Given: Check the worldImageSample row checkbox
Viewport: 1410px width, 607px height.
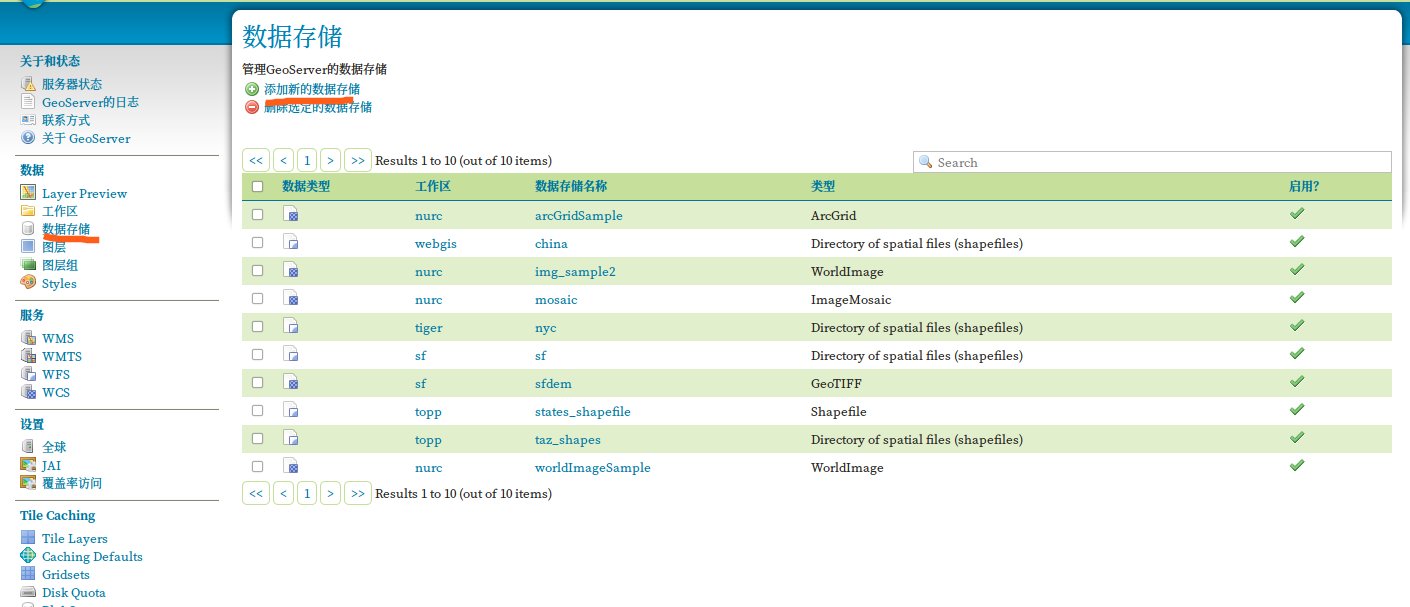Looking at the screenshot, I should click(x=258, y=466).
